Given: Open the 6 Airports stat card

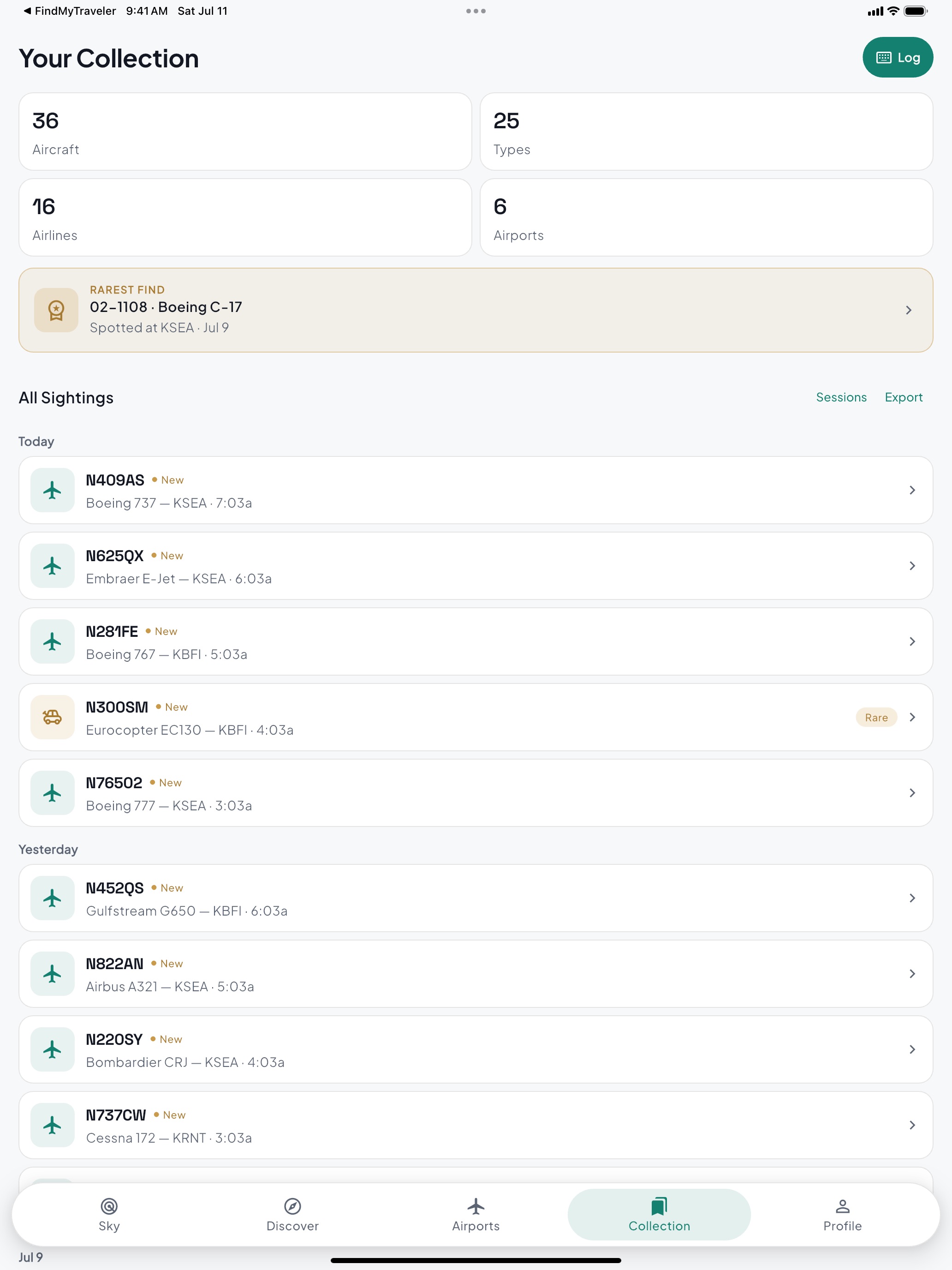Looking at the screenshot, I should pyautogui.click(x=707, y=218).
